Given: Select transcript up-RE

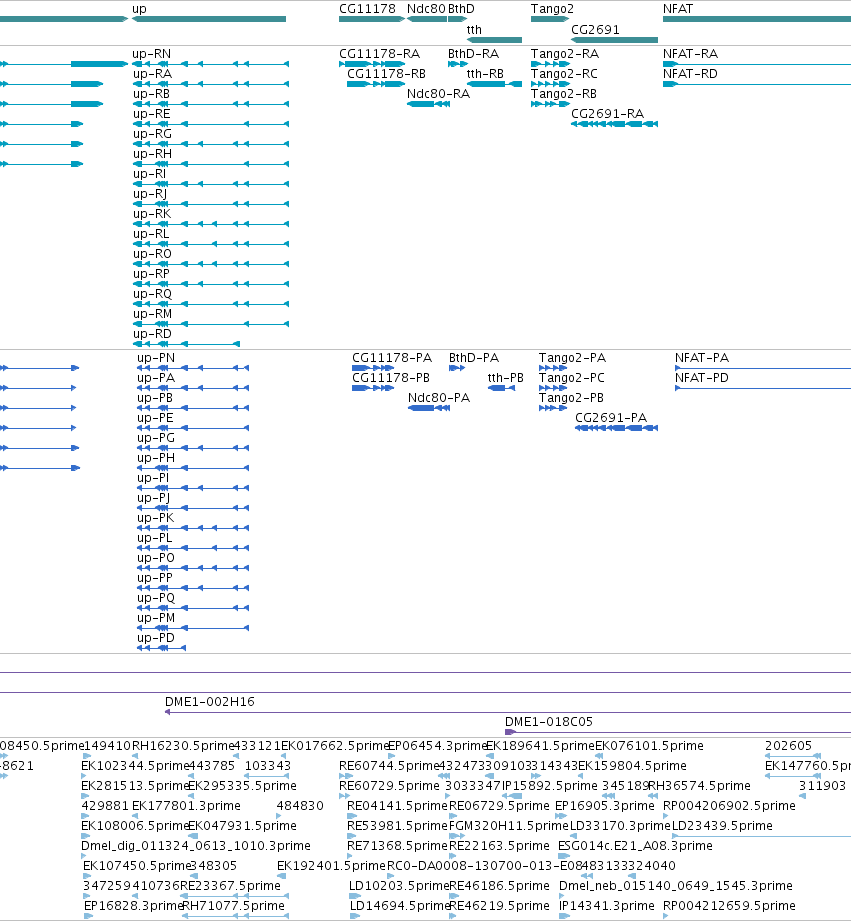Looking at the screenshot, I should [x=210, y=124].
